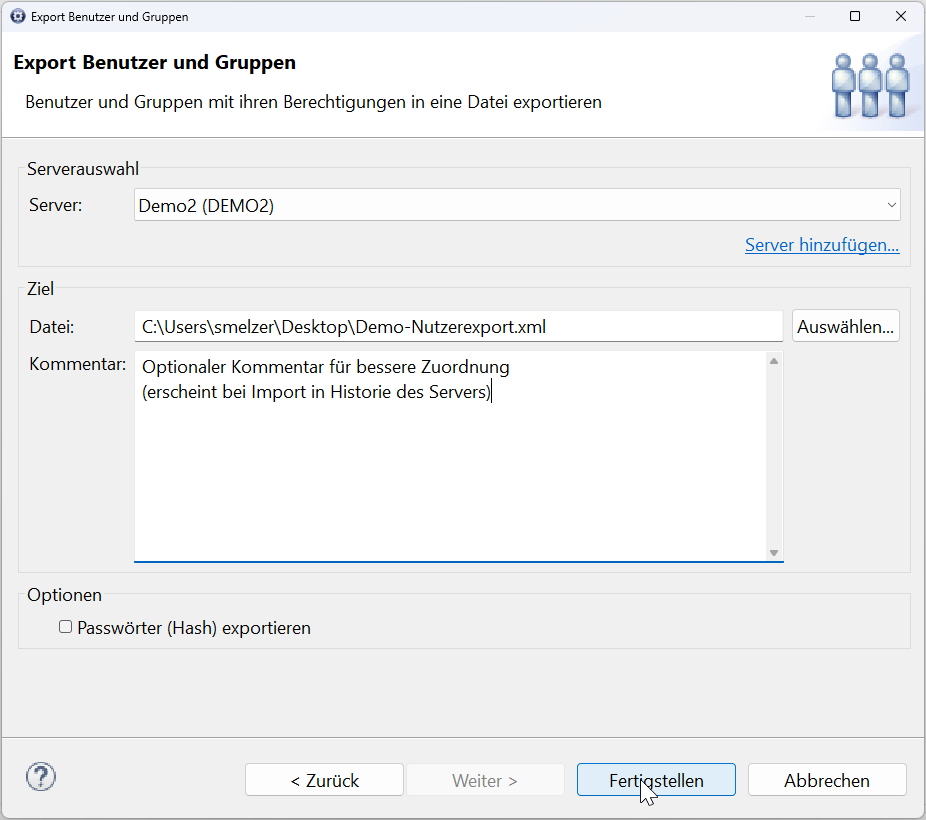Minimize the export dialog window
The image size is (926, 820).
[810, 16]
